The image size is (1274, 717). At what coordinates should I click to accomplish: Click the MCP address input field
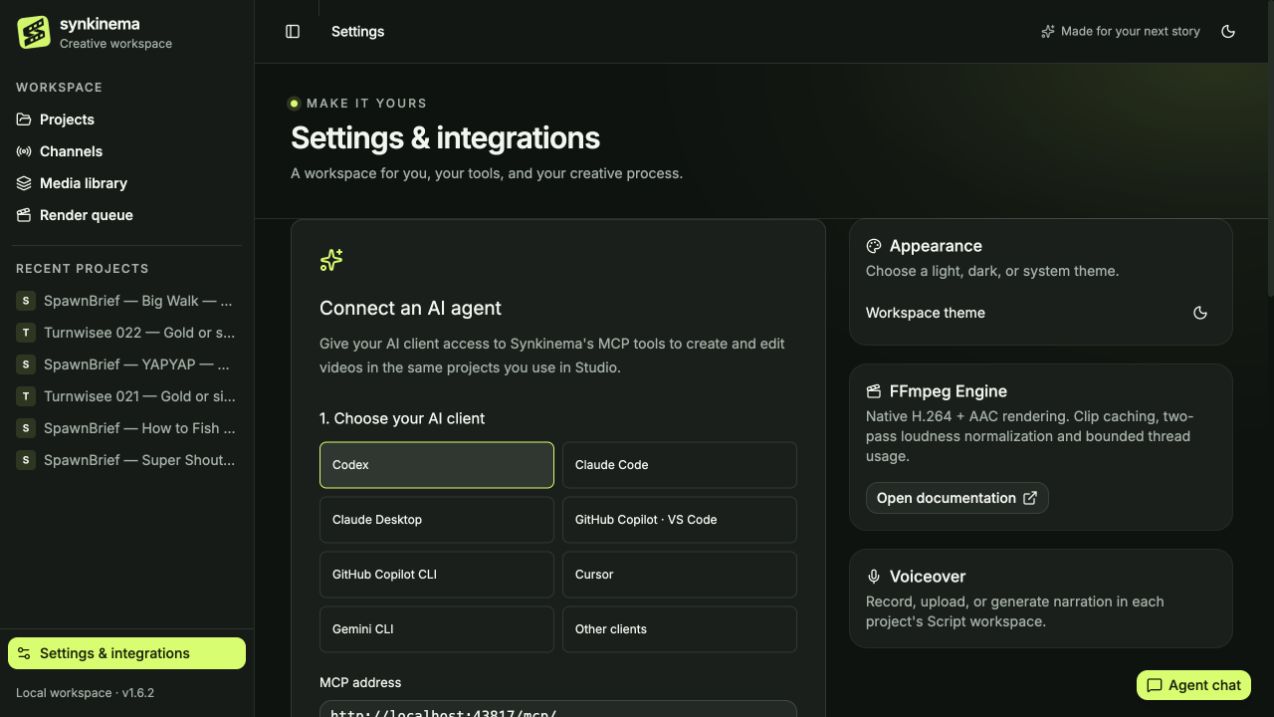(x=558, y=709)
